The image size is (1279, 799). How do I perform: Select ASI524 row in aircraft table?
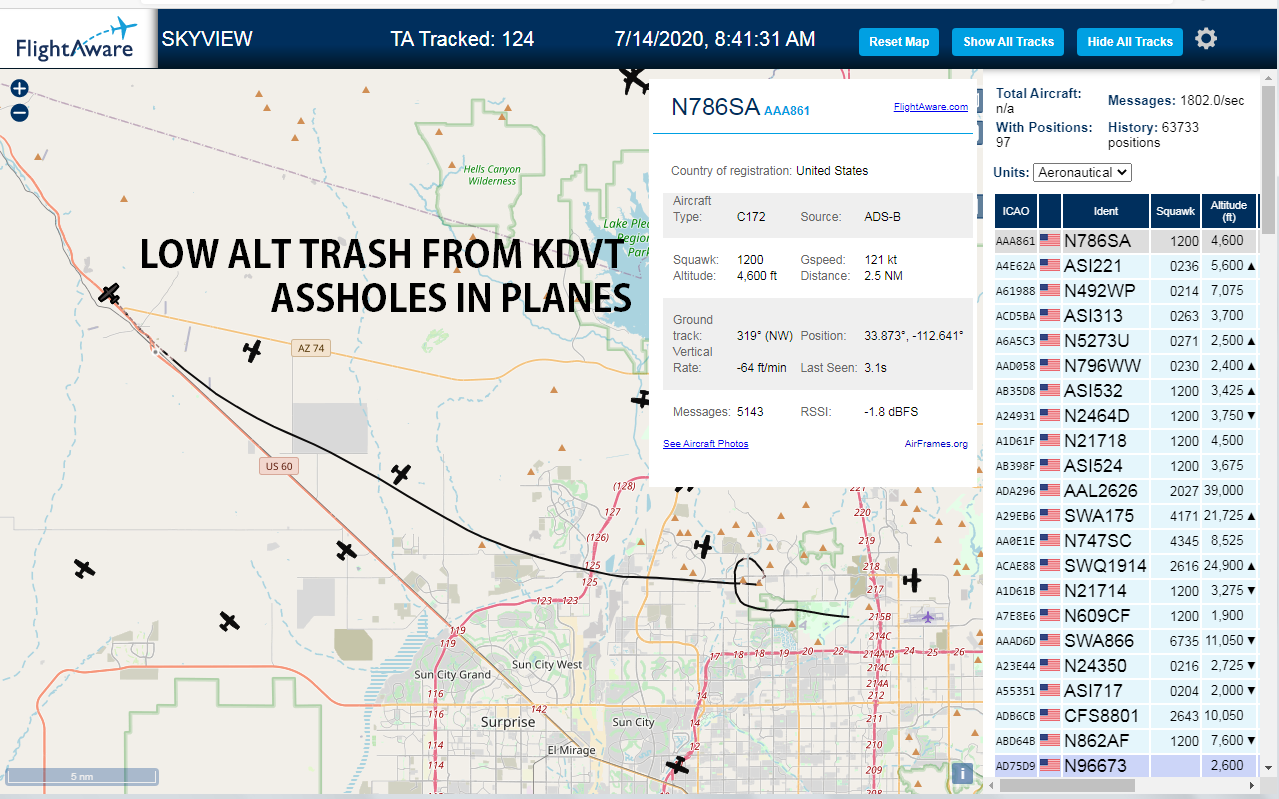click(x=1126, y=466)
